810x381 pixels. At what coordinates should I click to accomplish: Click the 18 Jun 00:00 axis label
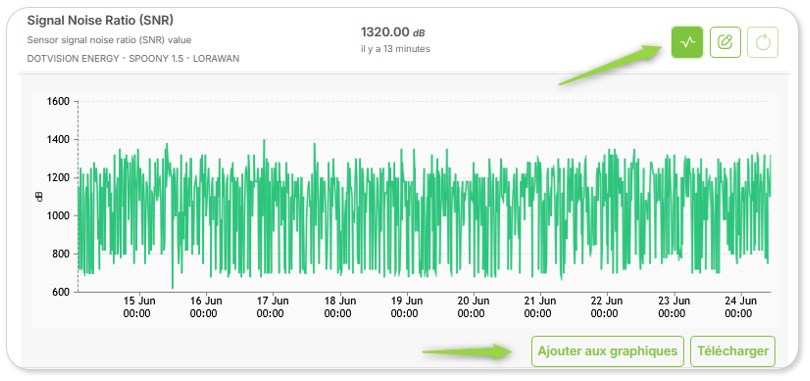coord(339,307)
